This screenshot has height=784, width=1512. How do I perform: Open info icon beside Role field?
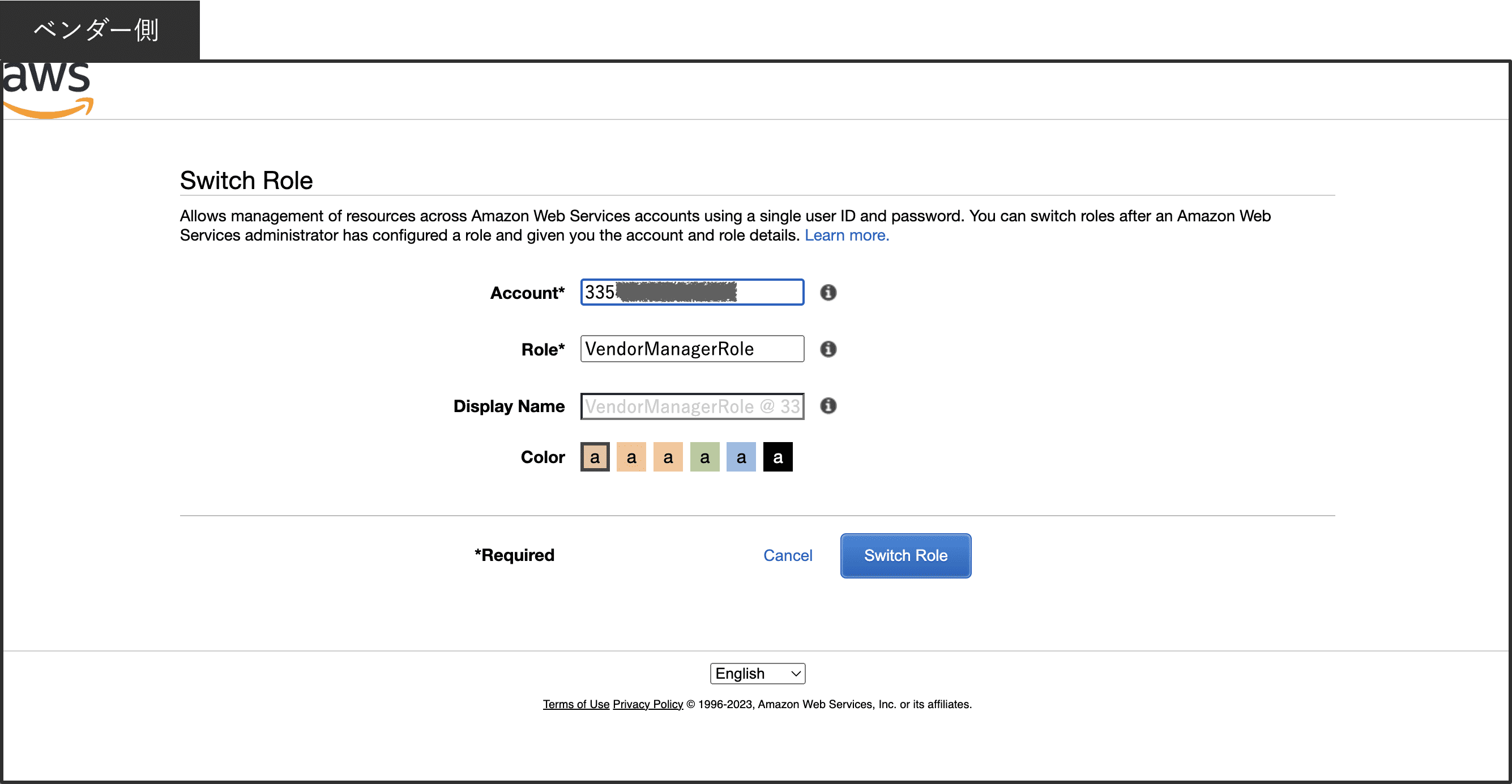coord(827,349)
